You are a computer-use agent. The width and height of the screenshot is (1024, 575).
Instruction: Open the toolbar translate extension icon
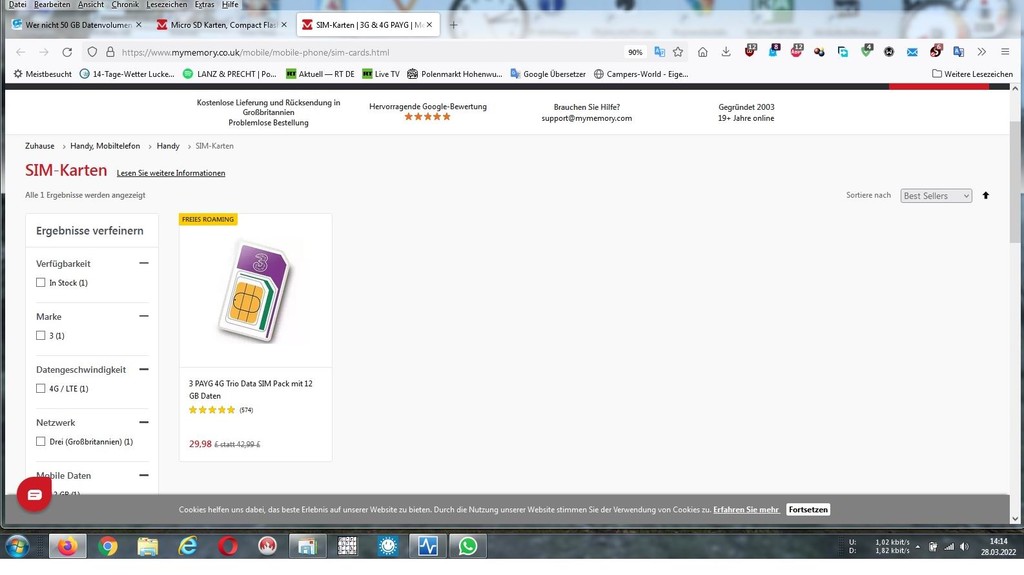959,52
